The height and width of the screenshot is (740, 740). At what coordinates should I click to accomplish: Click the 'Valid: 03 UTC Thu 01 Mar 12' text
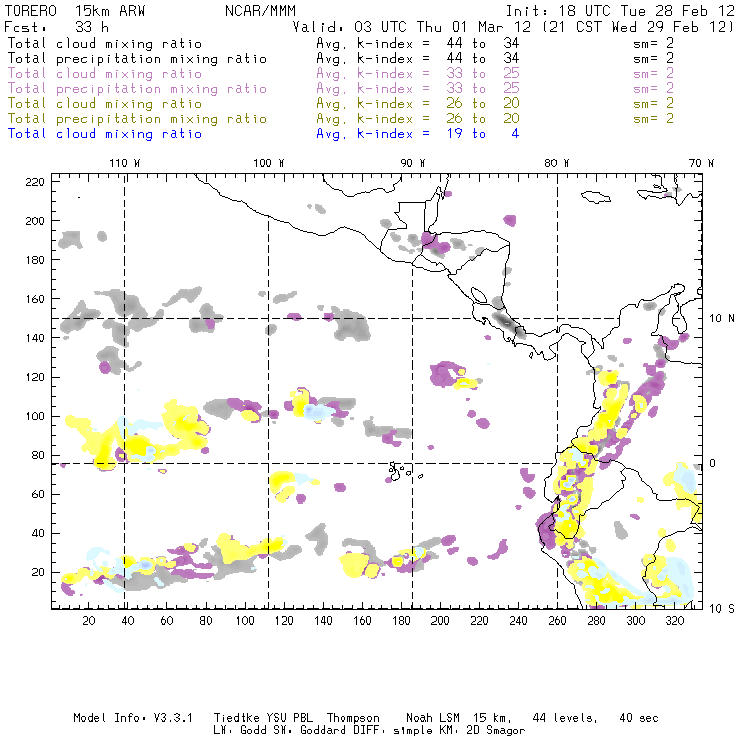(412, 27)
